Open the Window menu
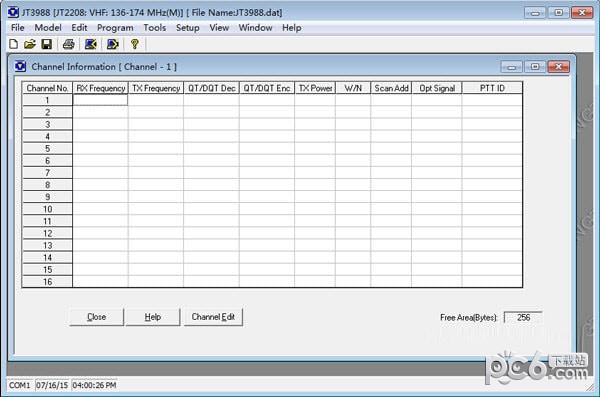 click(x=256, y=28)
